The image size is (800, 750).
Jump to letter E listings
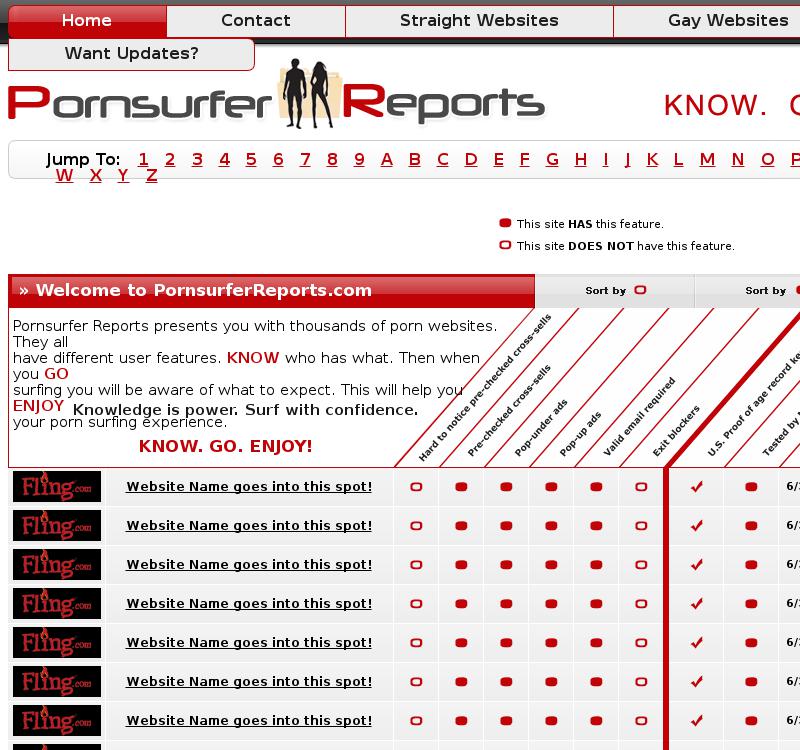pyautogui.click(x=498, y=160)
